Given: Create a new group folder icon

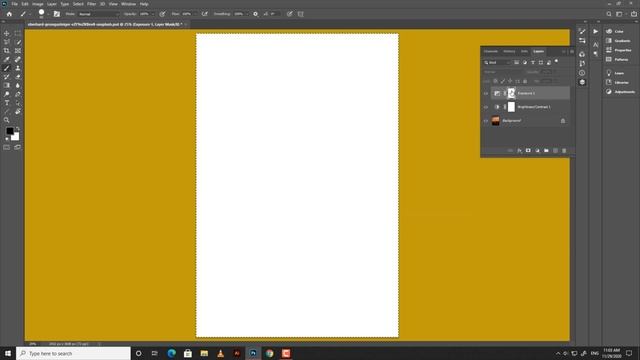Looking at the screenshot, I should click(x=546, y=151).
